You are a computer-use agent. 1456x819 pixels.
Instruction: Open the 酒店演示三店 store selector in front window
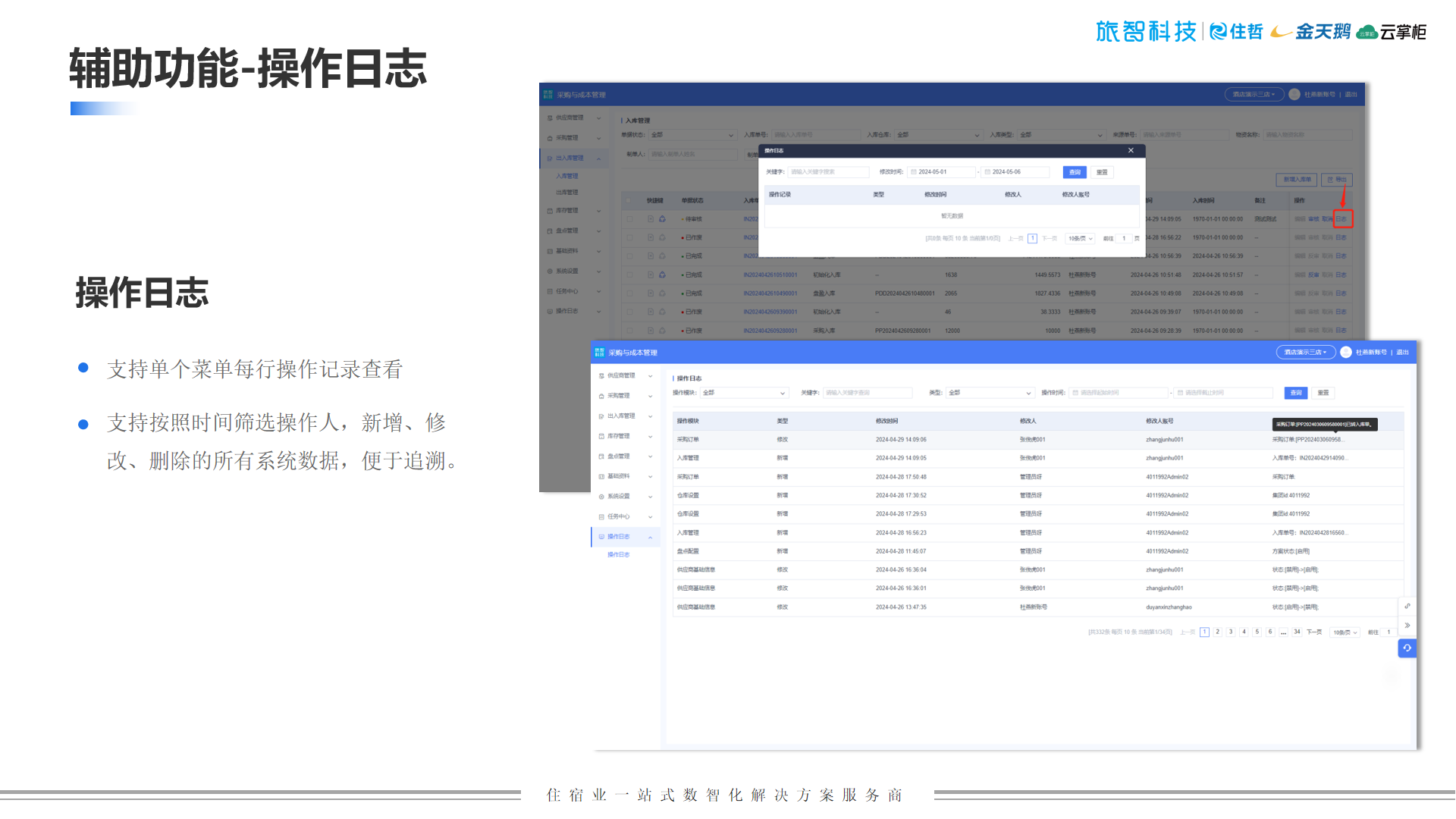pyautogui.click(x=1305, y=352)
